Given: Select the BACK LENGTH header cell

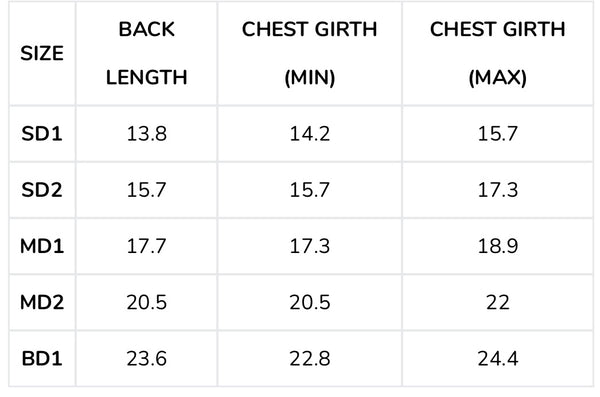Looking at the screenshot, I should point(147,53).
